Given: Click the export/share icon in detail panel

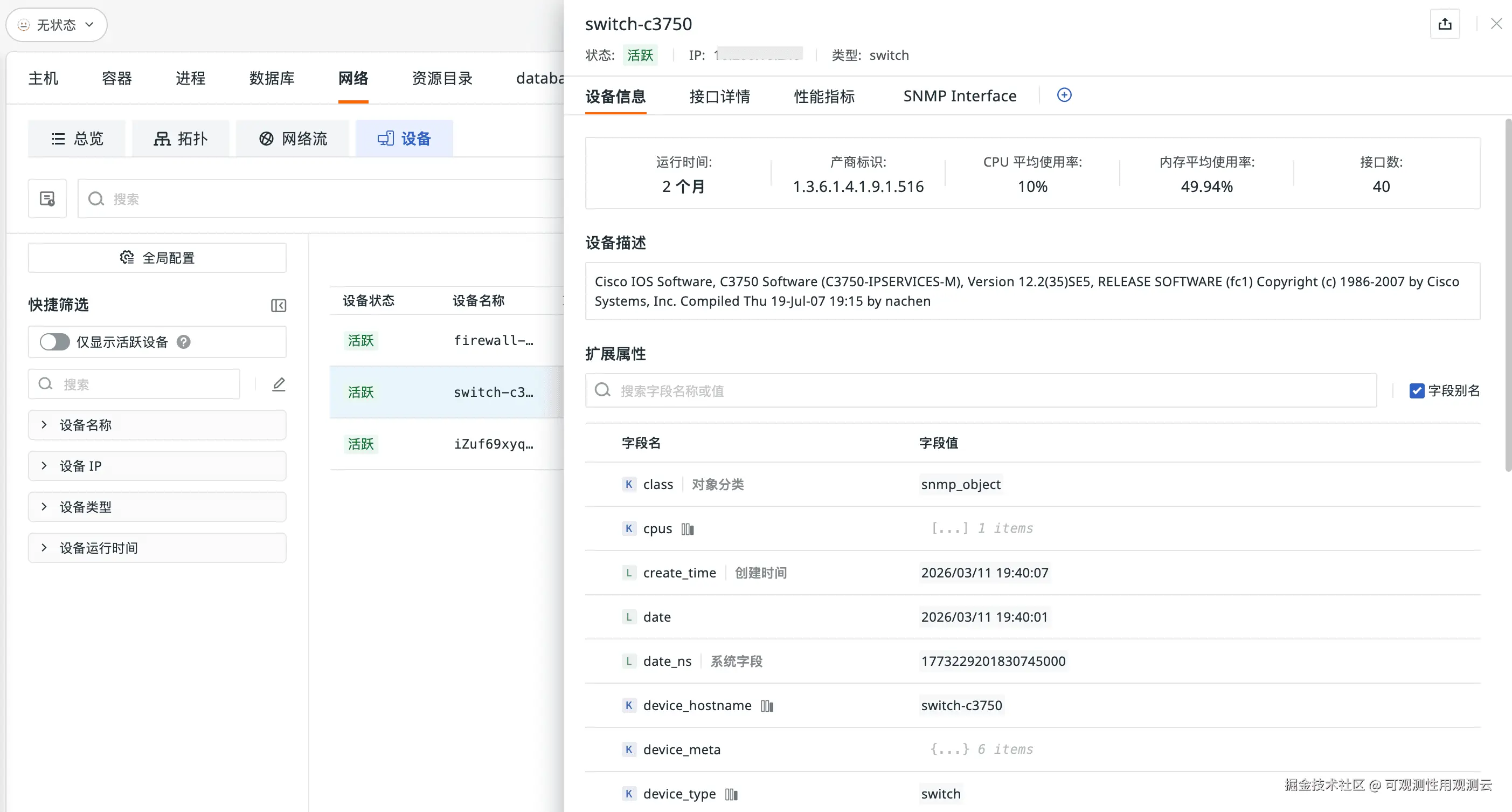Looking at the screenshot, I should 1445,24.
